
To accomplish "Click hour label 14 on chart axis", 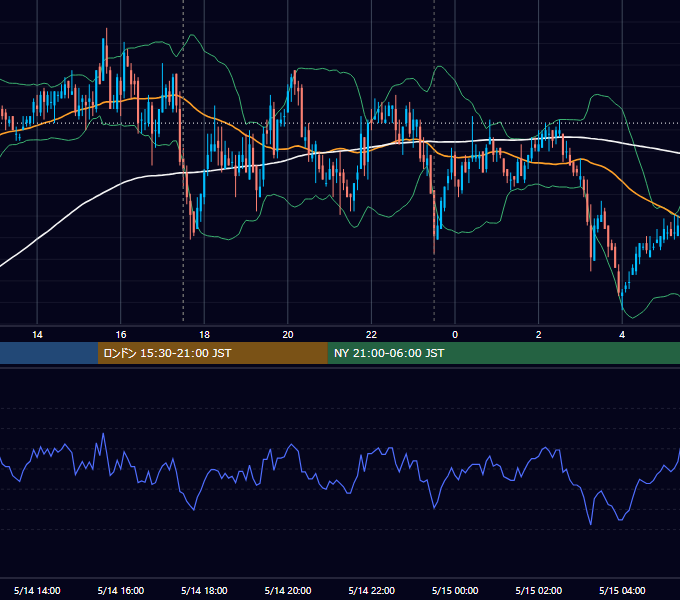I will point(37,335).
